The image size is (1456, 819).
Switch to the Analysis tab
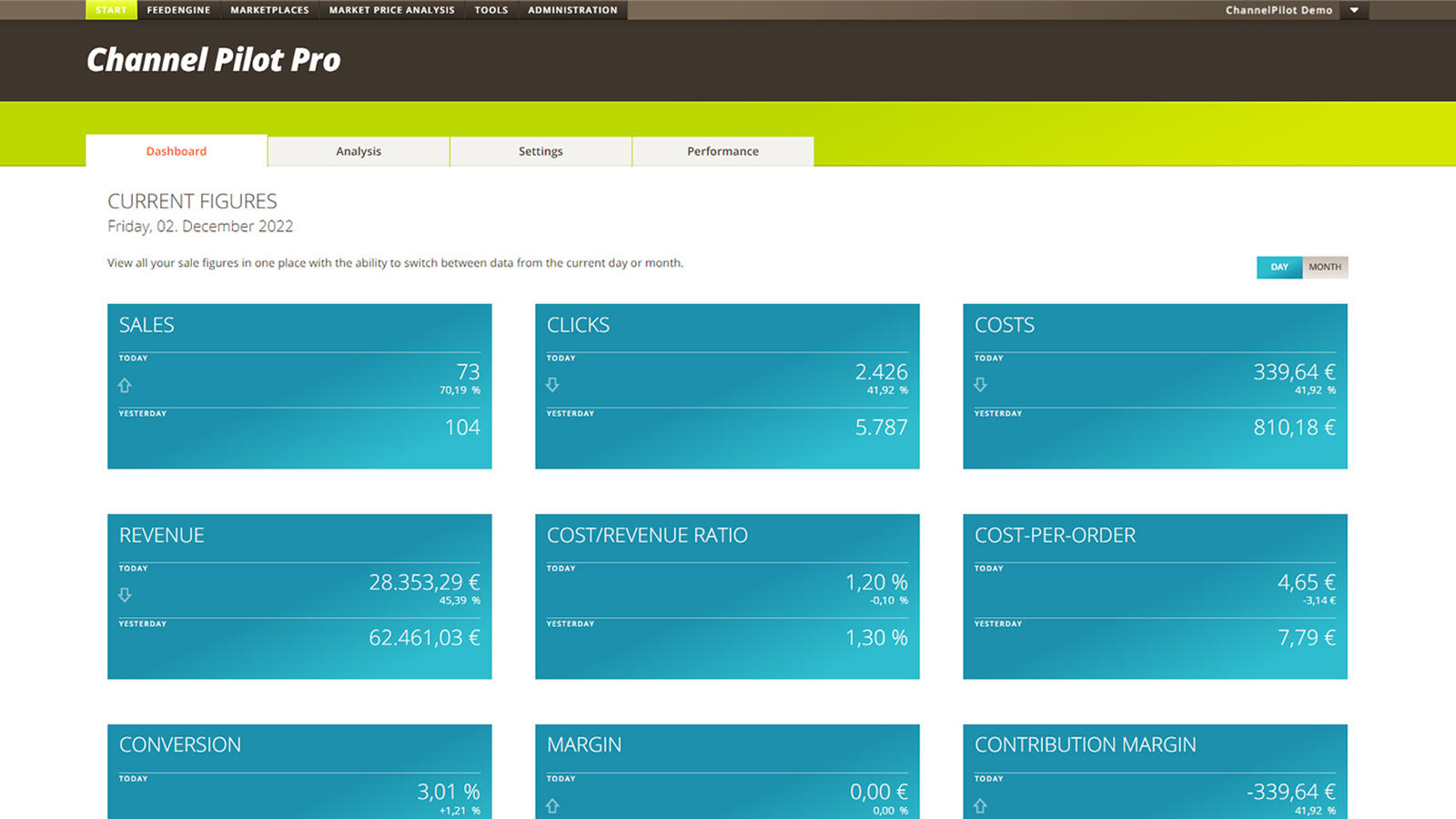[358, 151]
